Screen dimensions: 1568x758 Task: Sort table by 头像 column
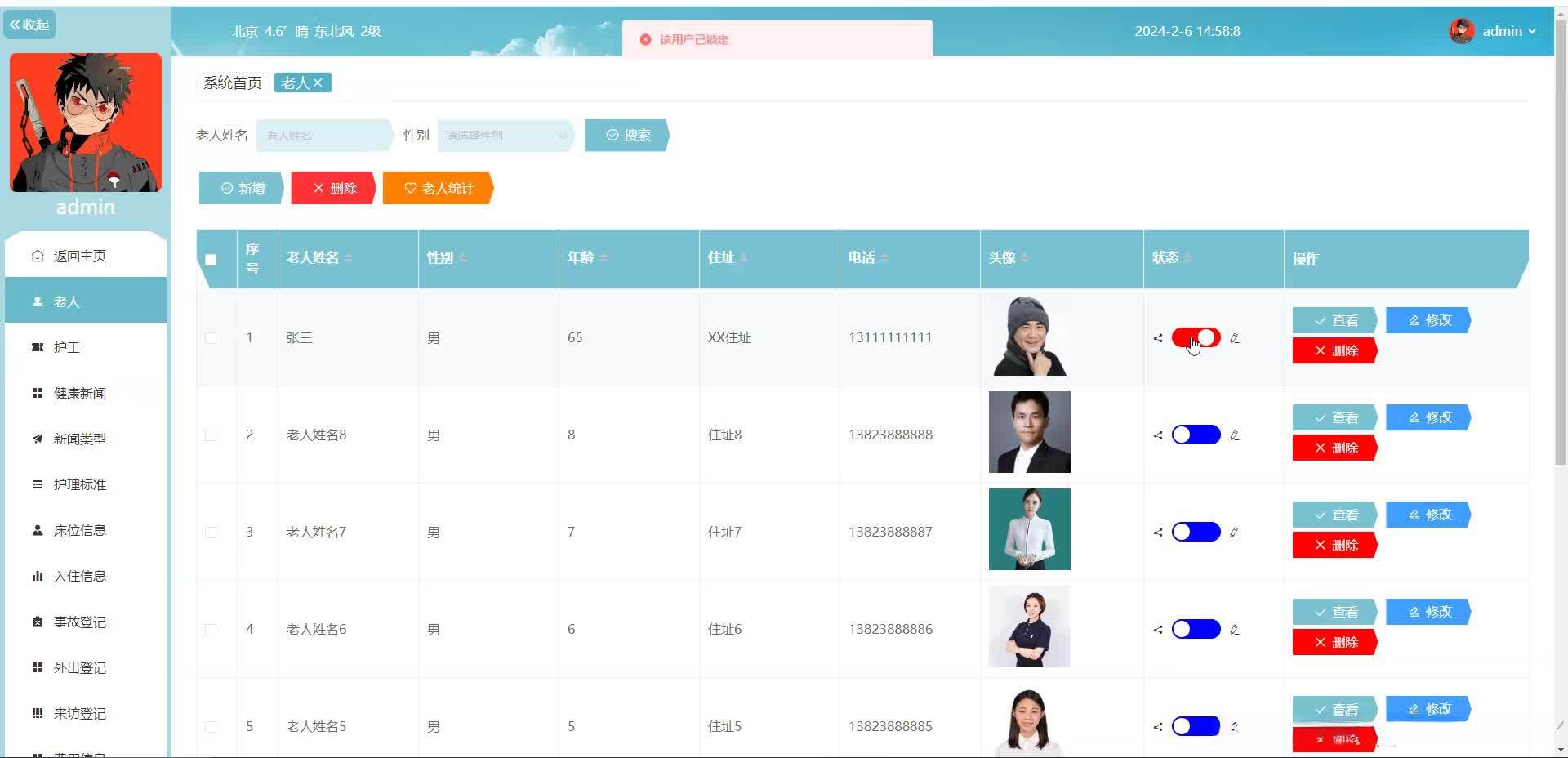click(x=1024, y=258)
